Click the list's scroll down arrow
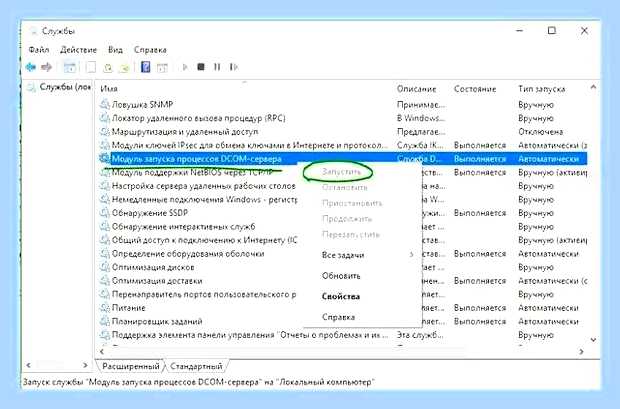 click(593, 340)
